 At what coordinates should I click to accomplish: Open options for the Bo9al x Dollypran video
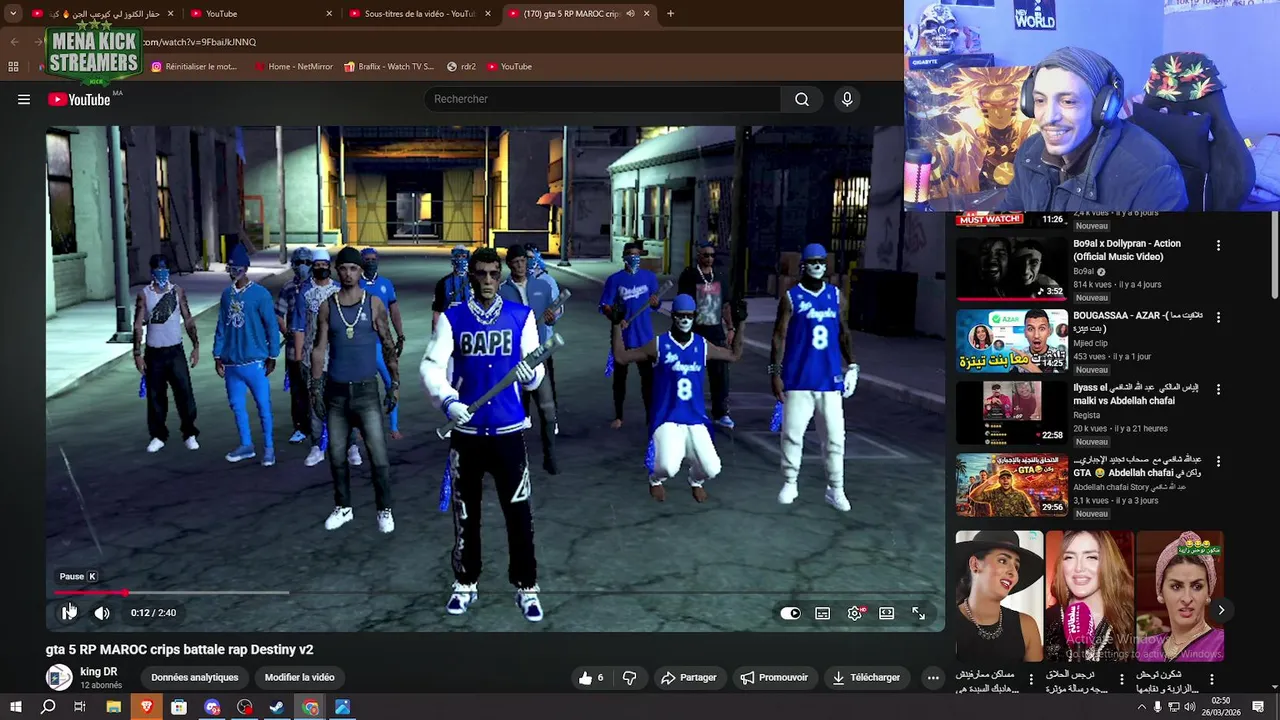tap(1218, 245)
